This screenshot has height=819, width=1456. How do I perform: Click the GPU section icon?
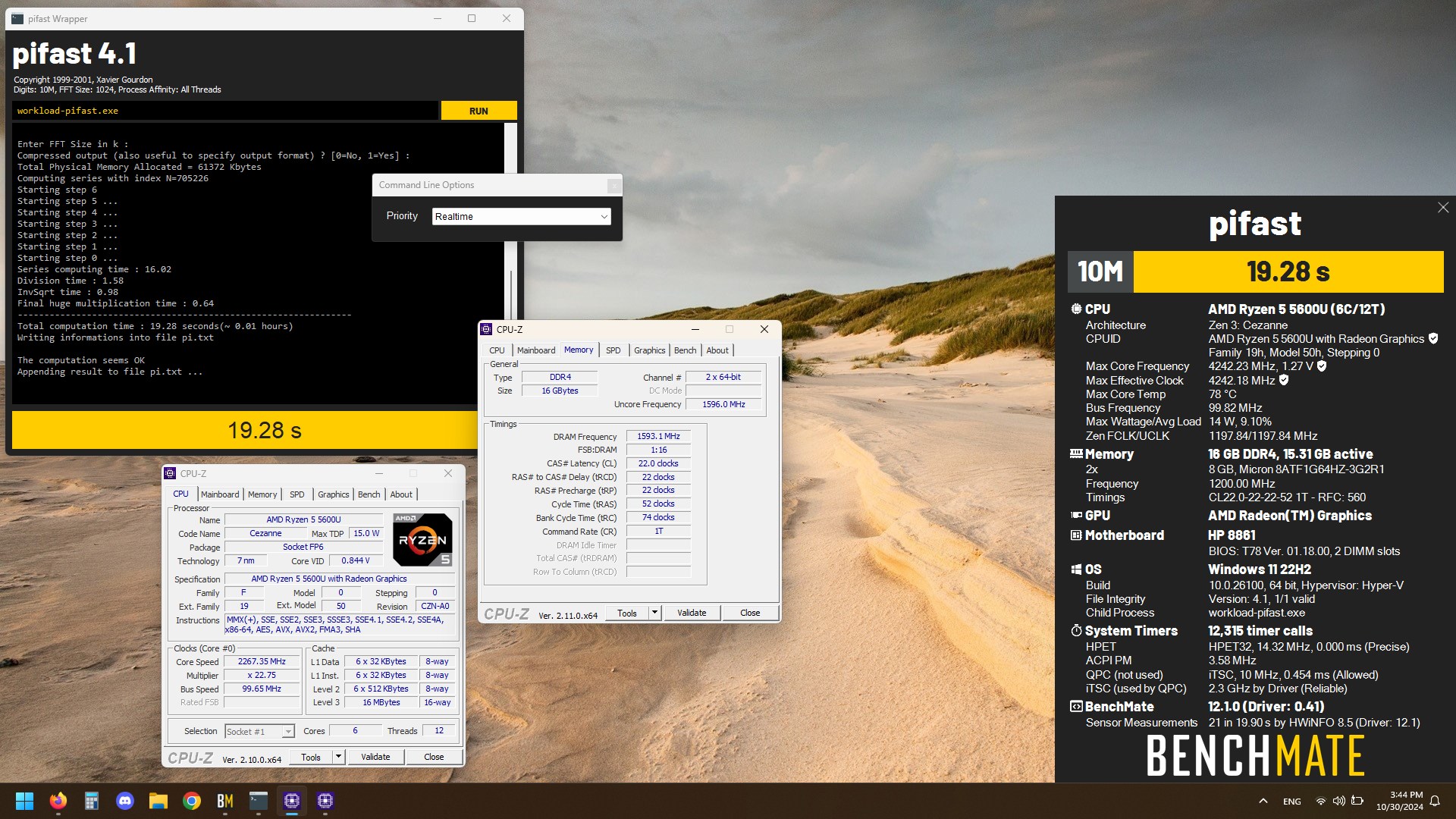[1076, 515]
